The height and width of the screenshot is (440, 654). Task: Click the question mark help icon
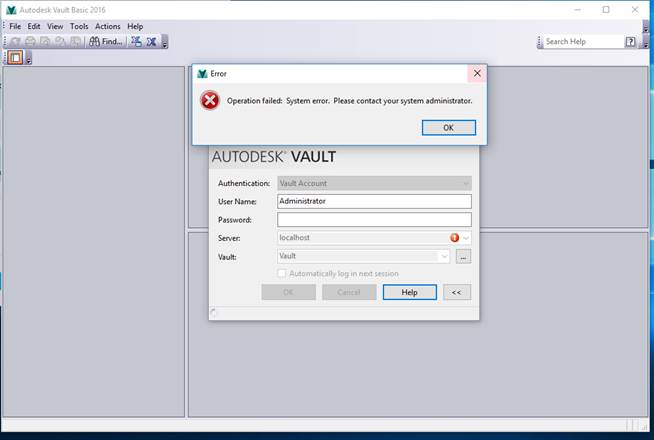[x=630, y=41]
